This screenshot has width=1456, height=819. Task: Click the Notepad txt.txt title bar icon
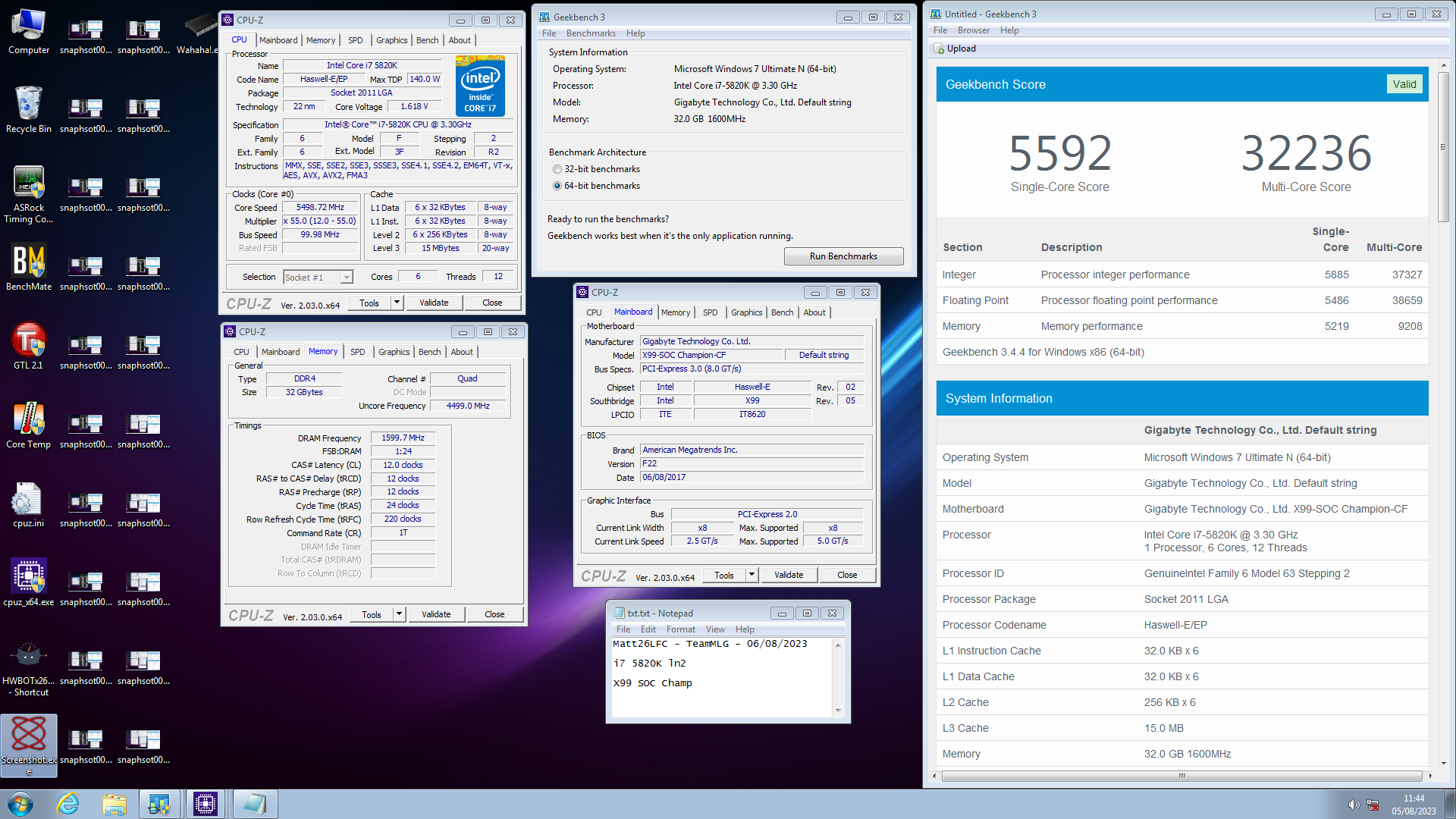point(619,613)
